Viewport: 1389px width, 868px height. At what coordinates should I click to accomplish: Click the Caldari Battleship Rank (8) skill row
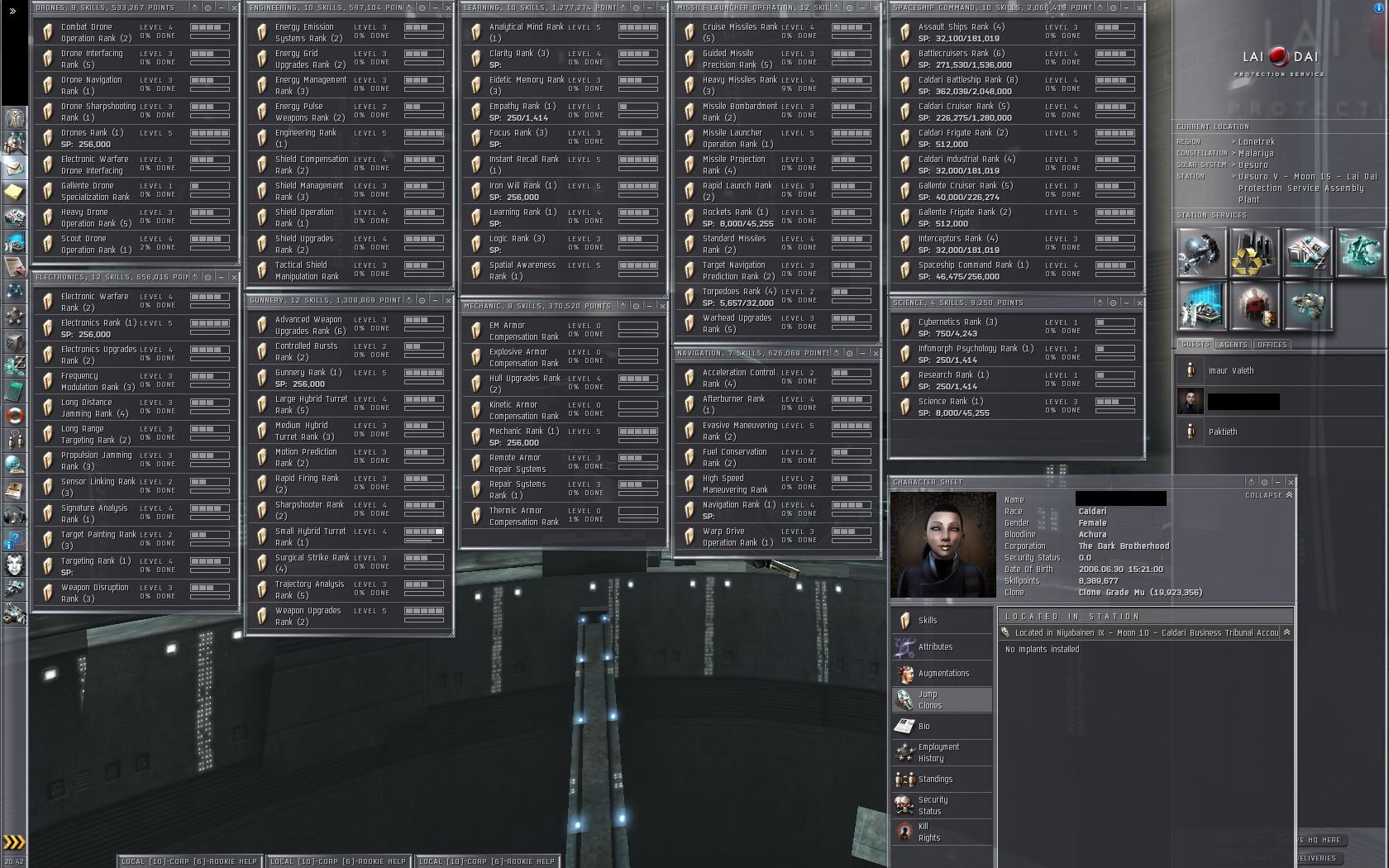(1016, 85)
